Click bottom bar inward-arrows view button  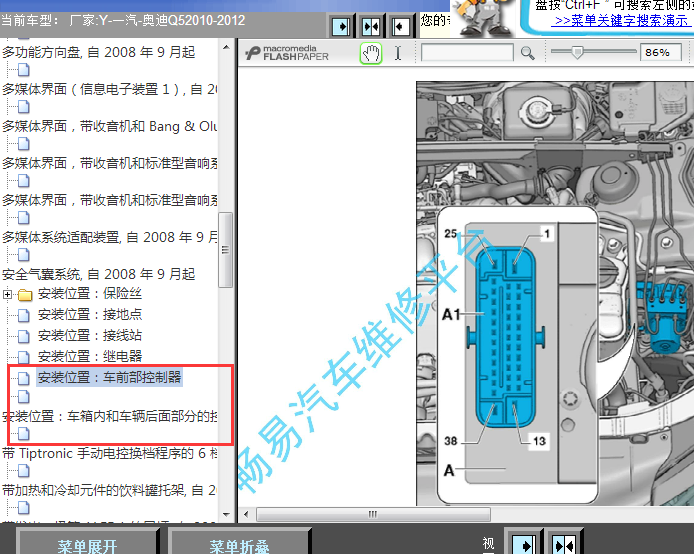pyautogui.click(x=564, y=543)
